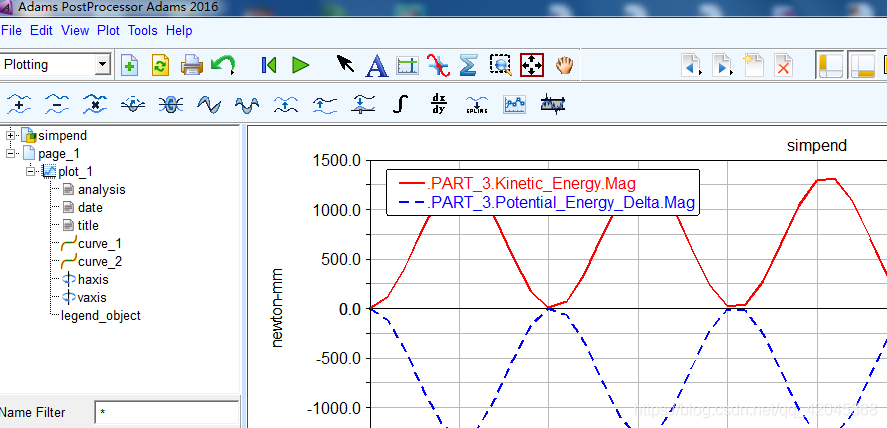Select legend_object in the tree
The image size is (887, 428).
[100, 315]
